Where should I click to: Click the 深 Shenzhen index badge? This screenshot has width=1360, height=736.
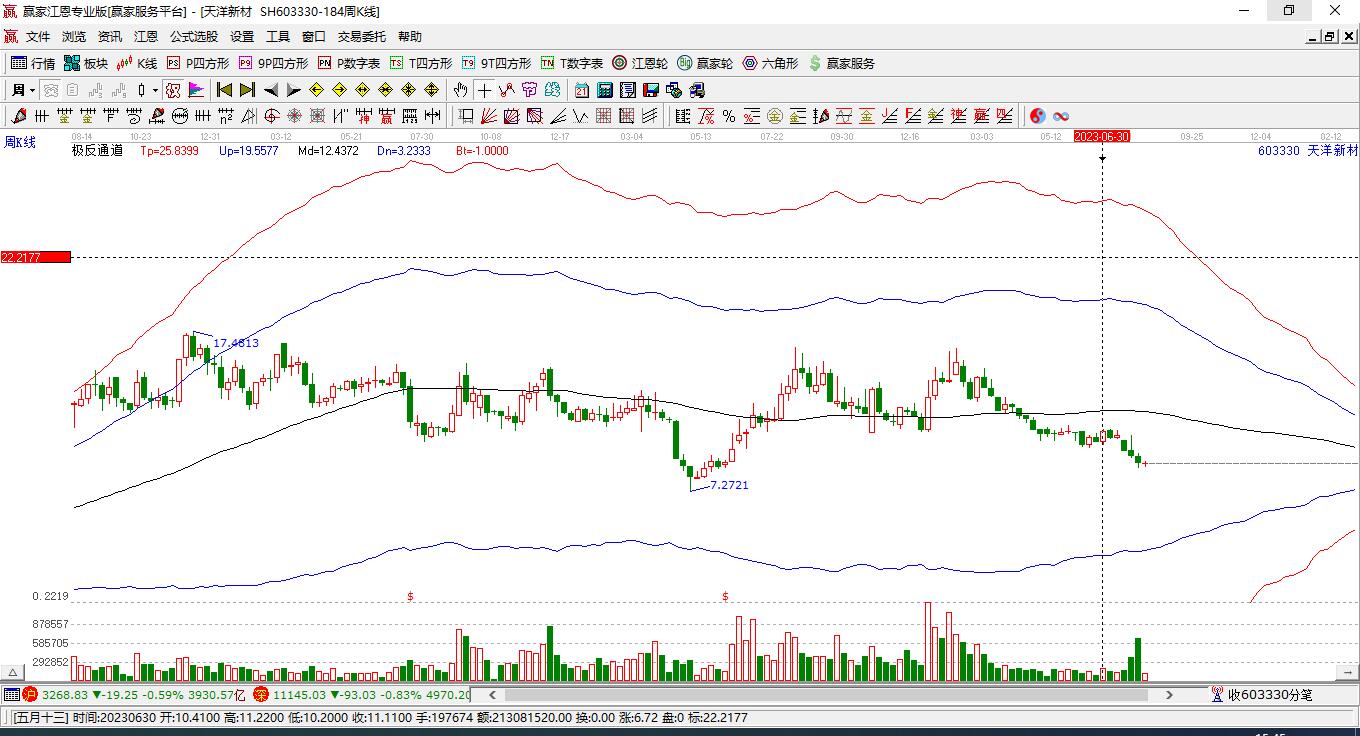click(260, 694)
